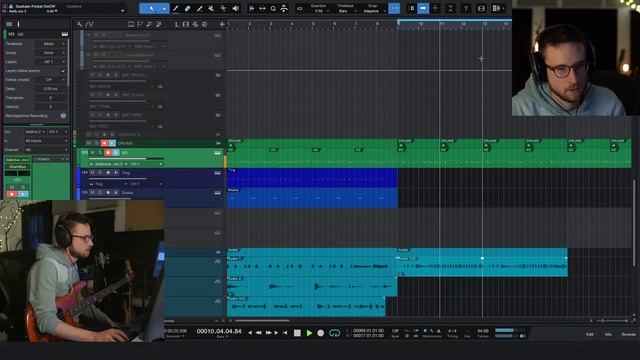Image resolution: width=640 pixels, height=360 pixels.
Task: Click the wrench track options icon
Action: (x=80, y=24)
